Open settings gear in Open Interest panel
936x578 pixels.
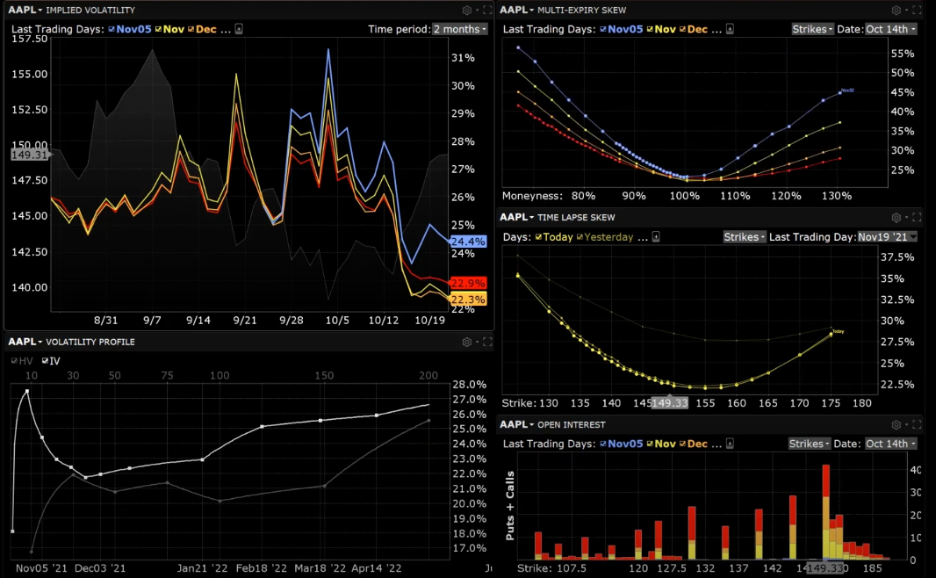[896, 425]
